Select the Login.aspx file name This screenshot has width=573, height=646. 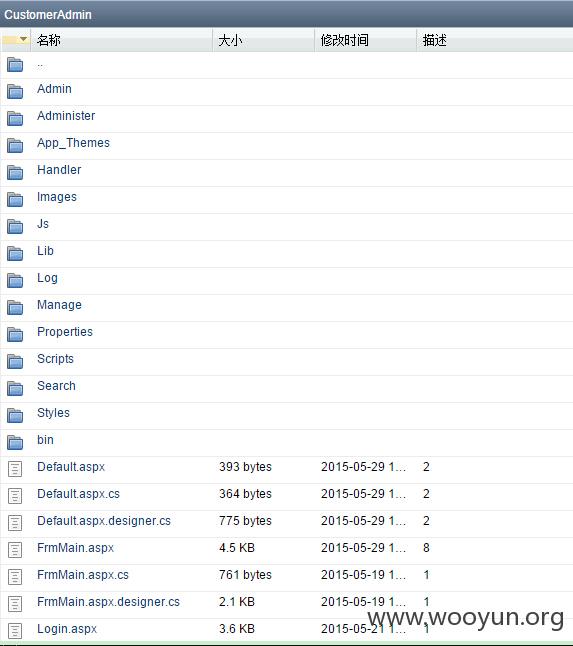pos(67,629)
